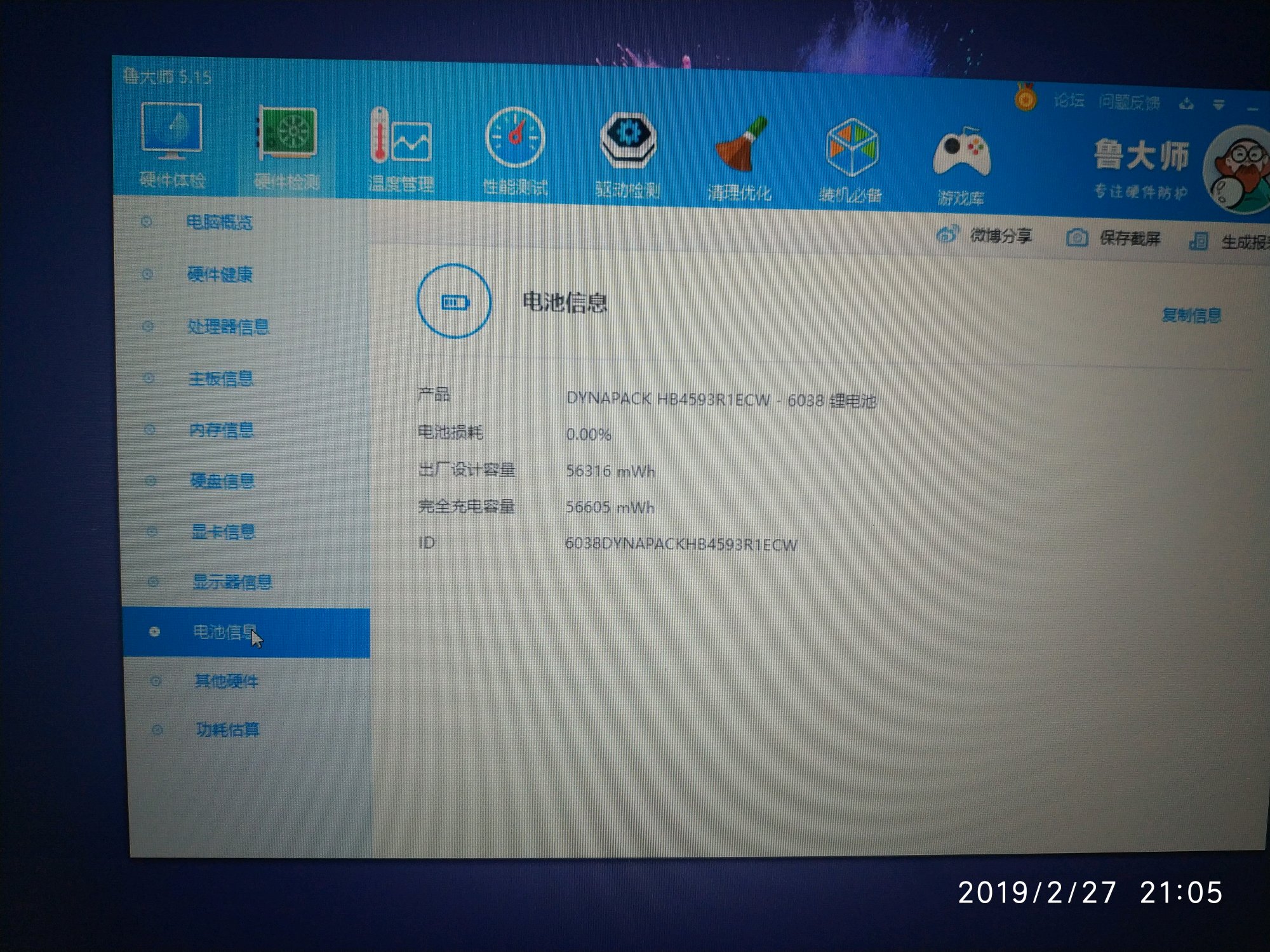Click 问题反馈 in title bar
This screenshot has width=1270, height=952.
pyautogui.click(x=1129, y=102)
